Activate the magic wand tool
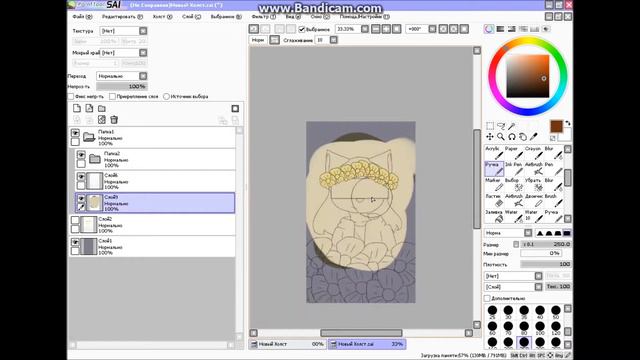640x360 pixels. pyautogui.click(x=512, y=126)
